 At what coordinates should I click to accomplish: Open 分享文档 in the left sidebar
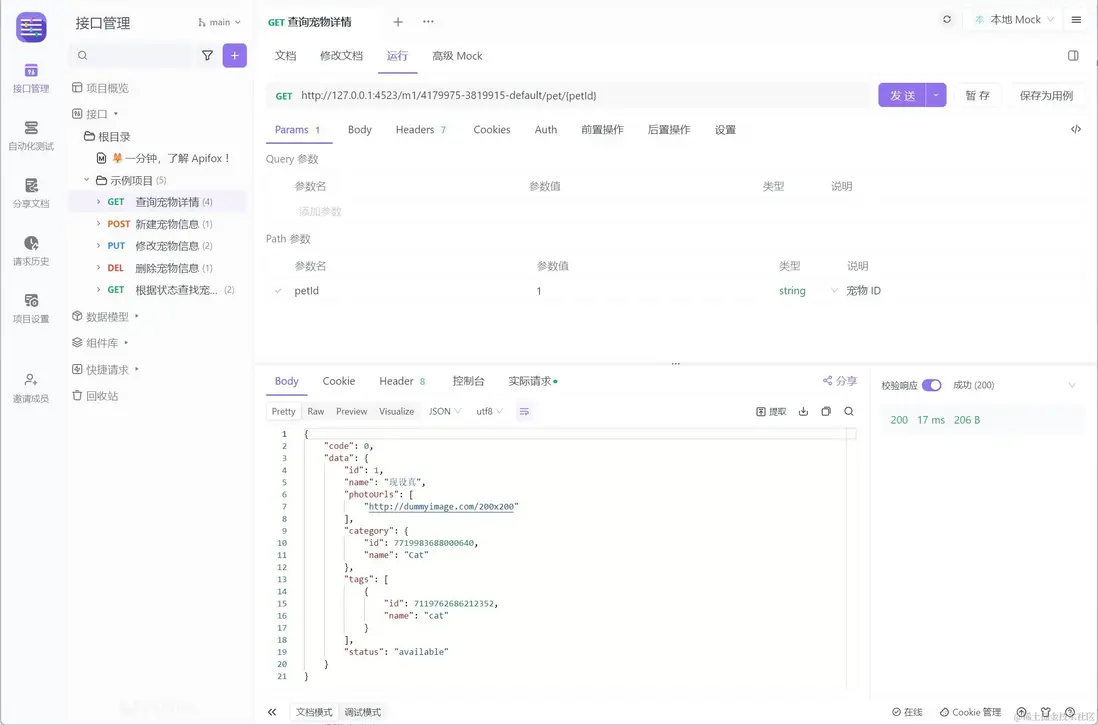31,193
